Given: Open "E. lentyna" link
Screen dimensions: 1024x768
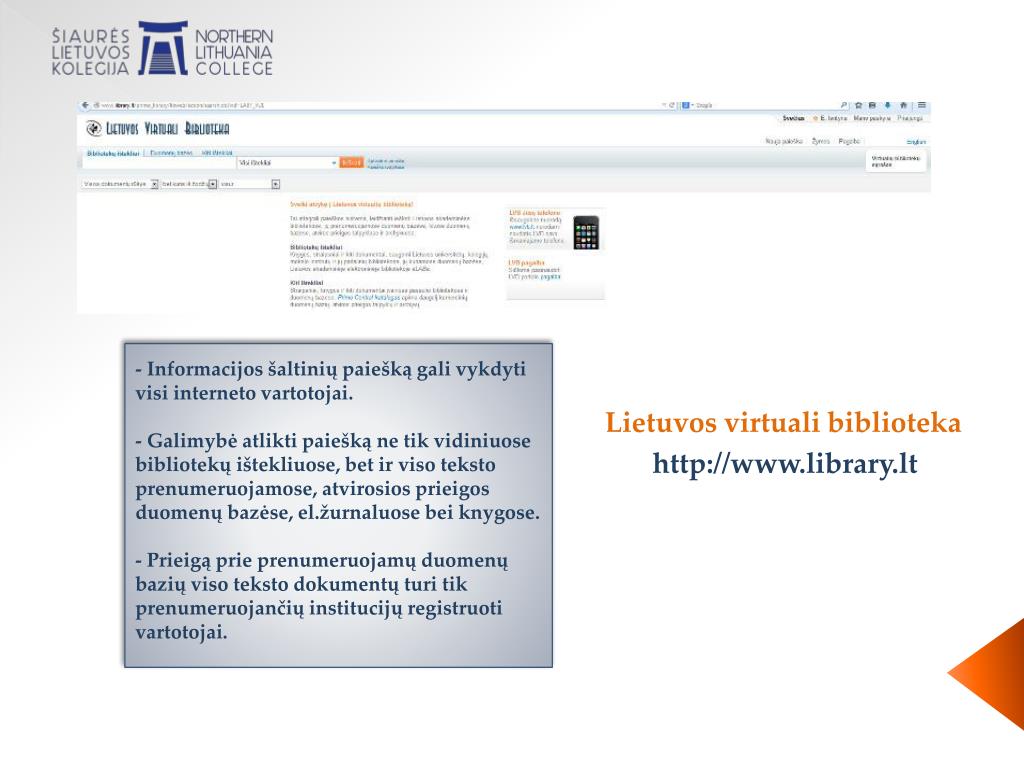Looking at the screenshot, I should [x=833, y=118].
